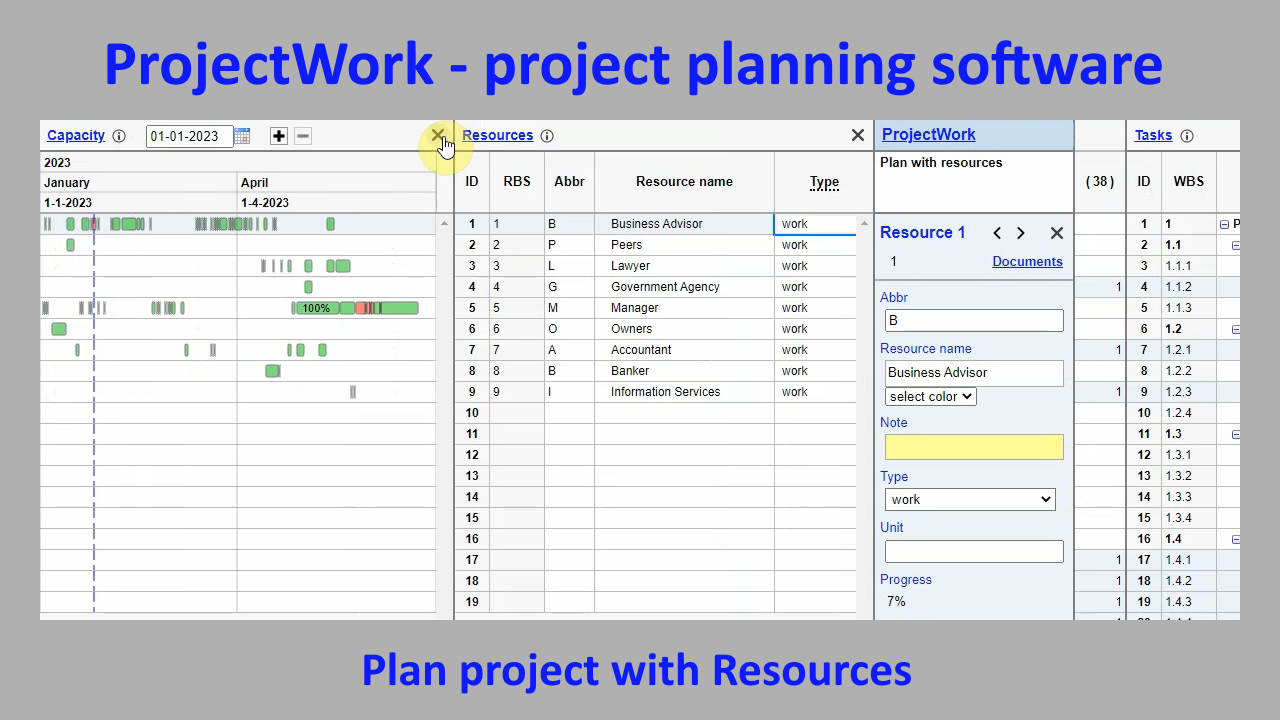
Task: Select the Banker resource name
Action: [x=630, y=371]
